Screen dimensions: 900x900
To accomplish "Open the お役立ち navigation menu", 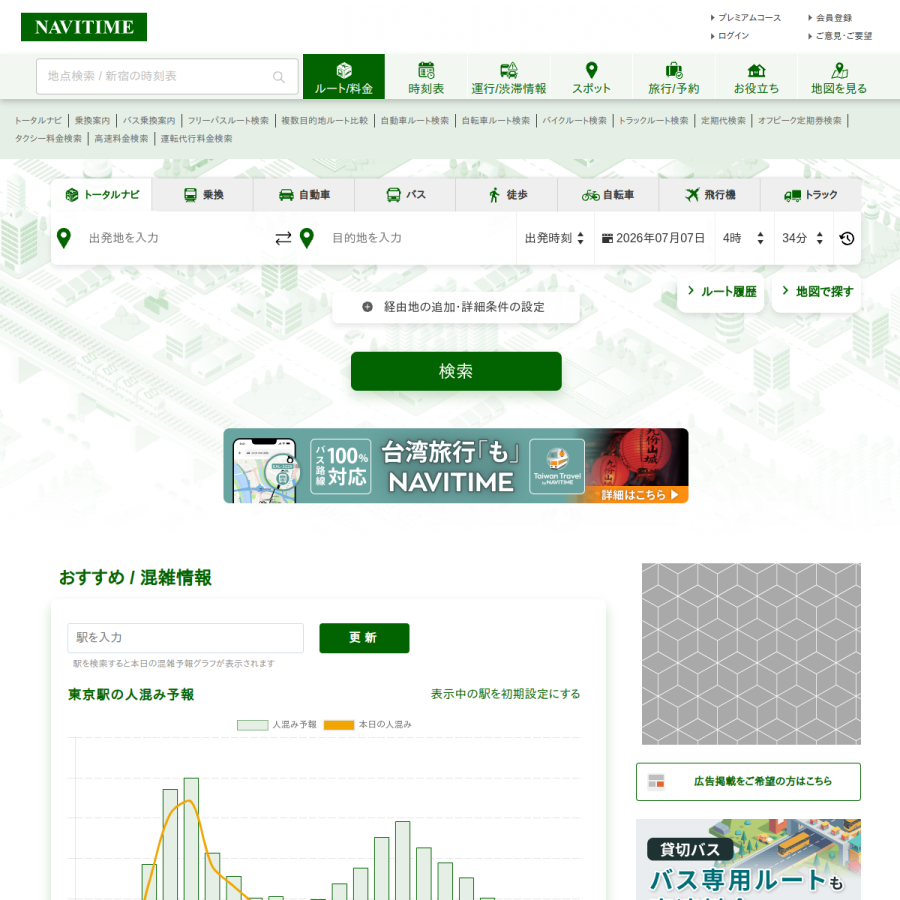I will (x=756, y=76).
